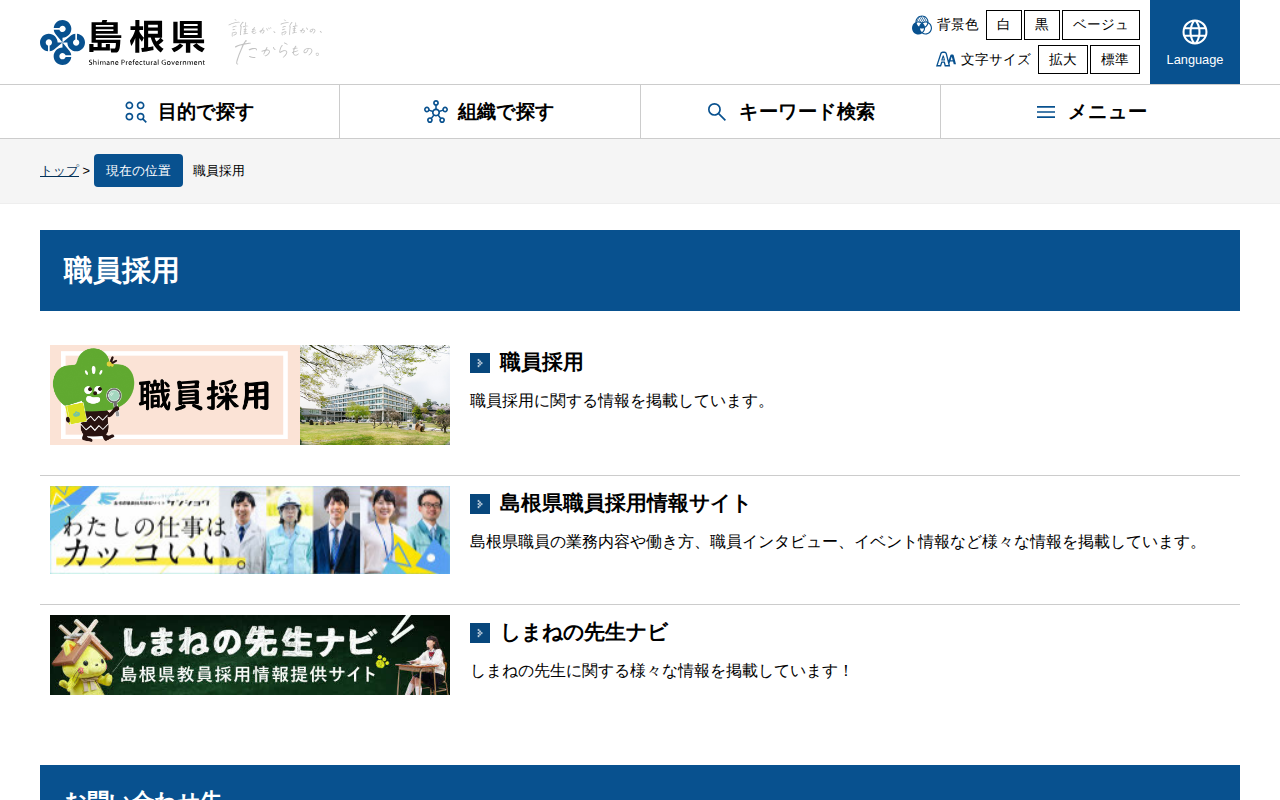The width and height of the screenshot is (1280, 800).
Task: Click the 職員採用 blue page title banner
Action: 640,270
